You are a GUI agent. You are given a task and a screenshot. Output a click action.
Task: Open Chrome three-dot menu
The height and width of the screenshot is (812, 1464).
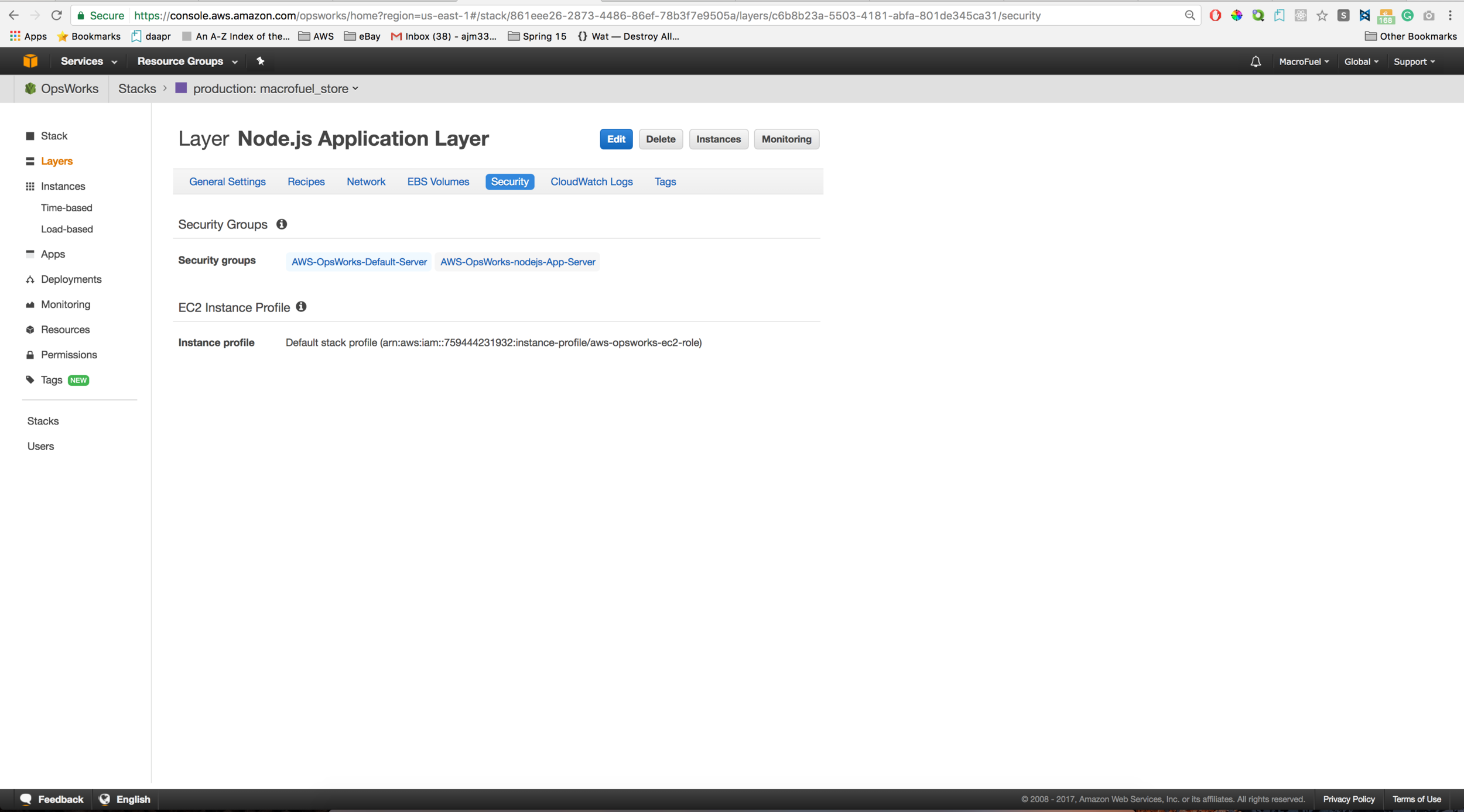point(1451,16)
